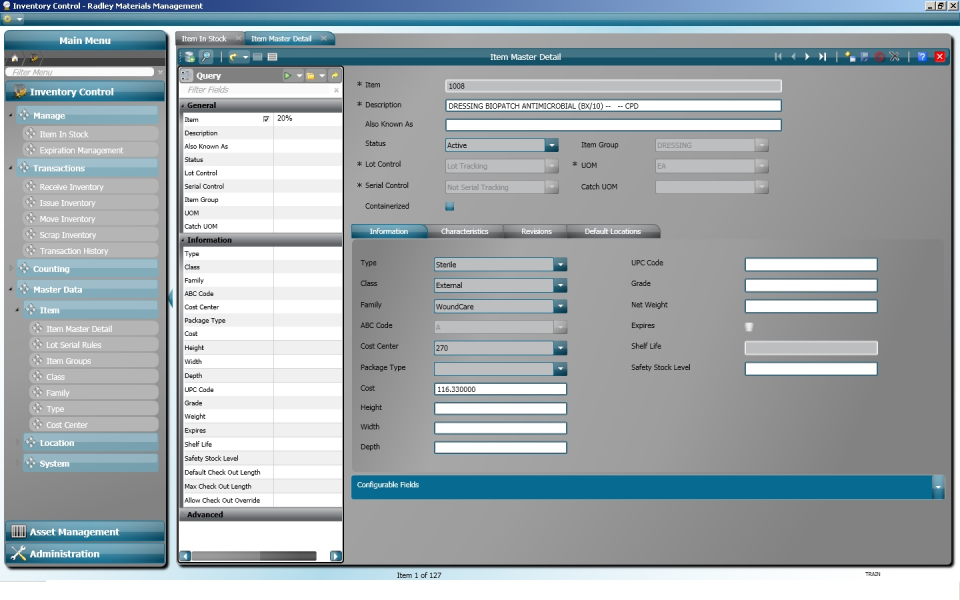Navigate to the last record with the skip-forward icon
The image size is (960, 600).
(823, 57)
